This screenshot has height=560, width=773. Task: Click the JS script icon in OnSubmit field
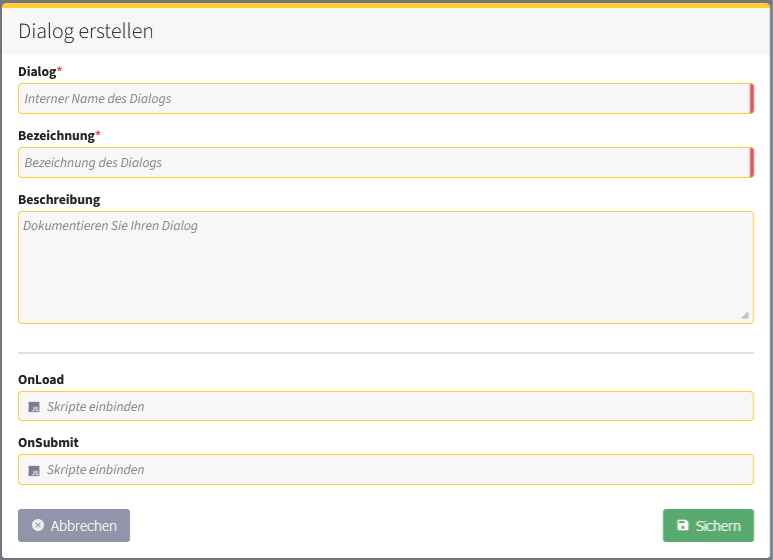pyautogui.click(x=33, y=470)
